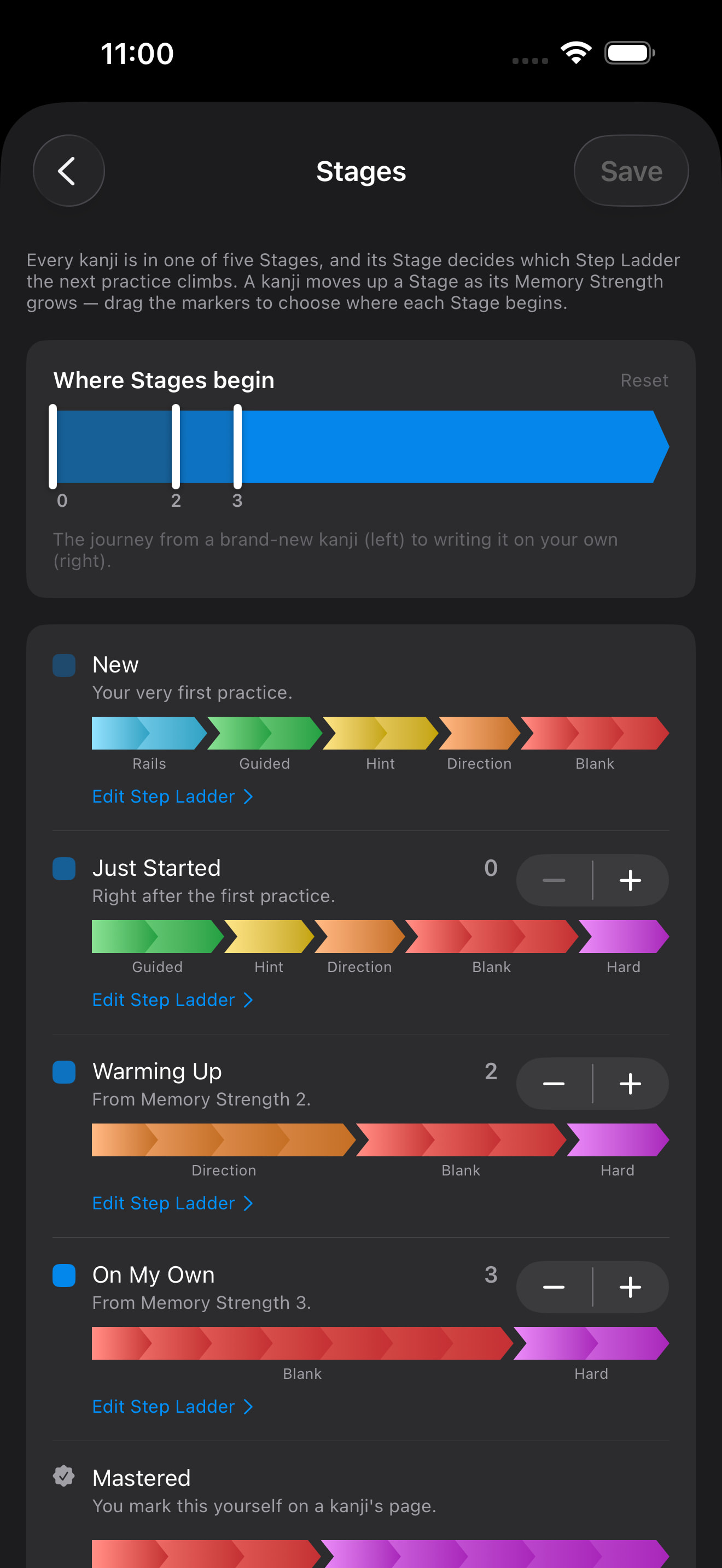The height and width of the screenshot is (1568, 722).
Task: Open Edit Step Ladder for New stage
Action: [173, 796]
